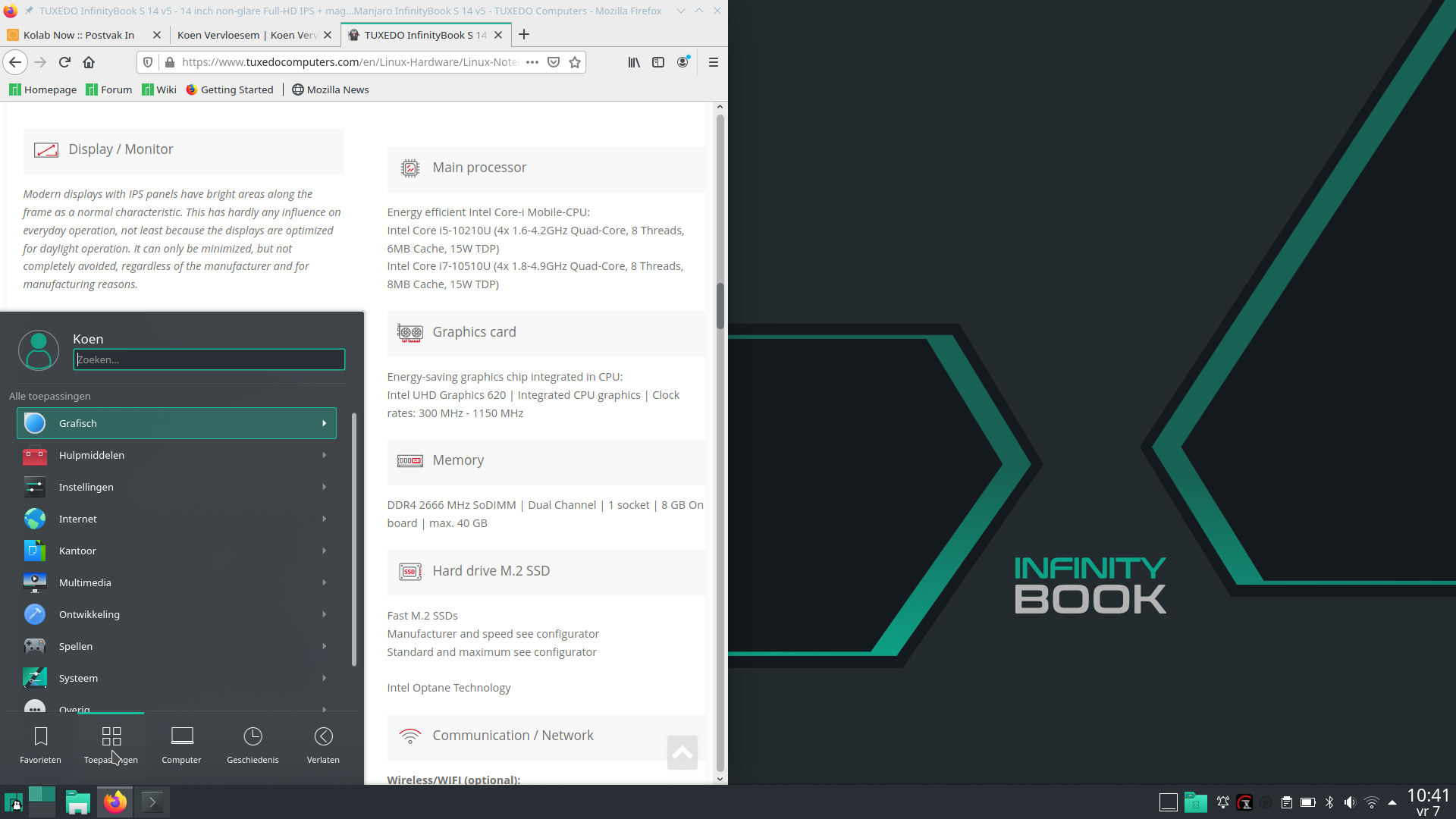Open the Firefox account icon with notification dot
This screenshot has height=819, width=1456.
(x=682, y=62)
